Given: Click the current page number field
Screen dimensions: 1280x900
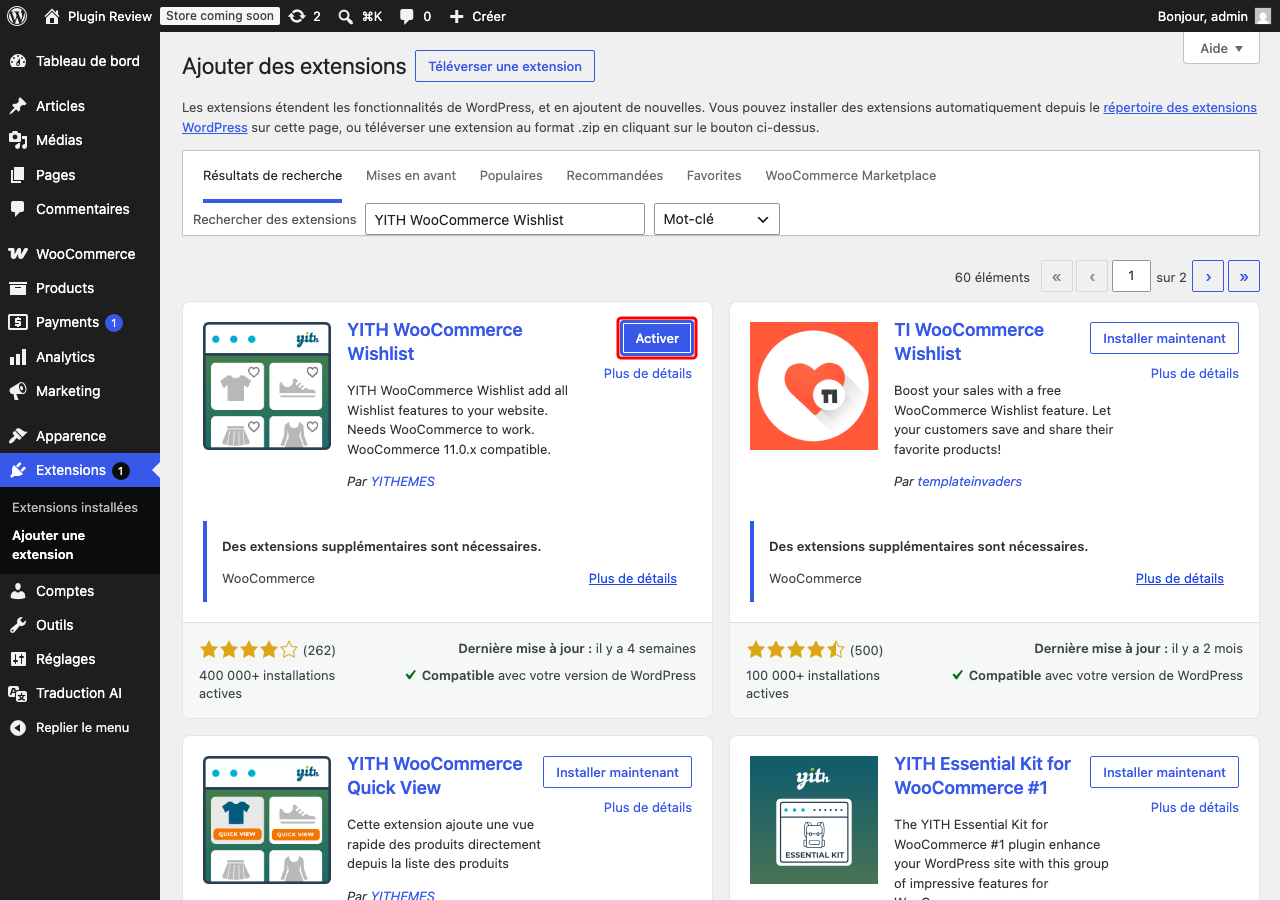Looking at the screenshot, I should (1131, 277).
